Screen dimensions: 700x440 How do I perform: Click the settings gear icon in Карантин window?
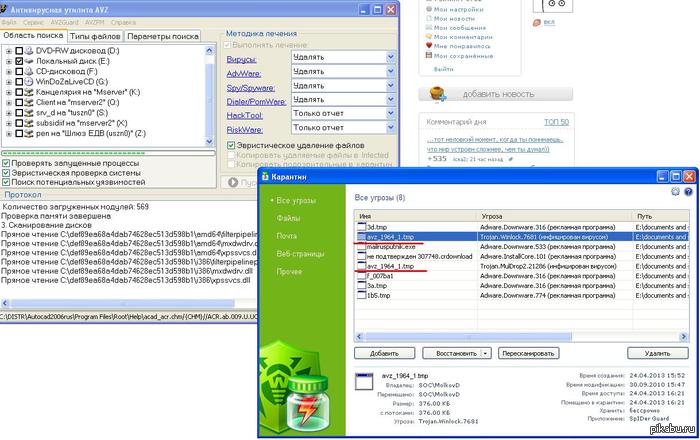pyautogui.click(x=674, y=190)
